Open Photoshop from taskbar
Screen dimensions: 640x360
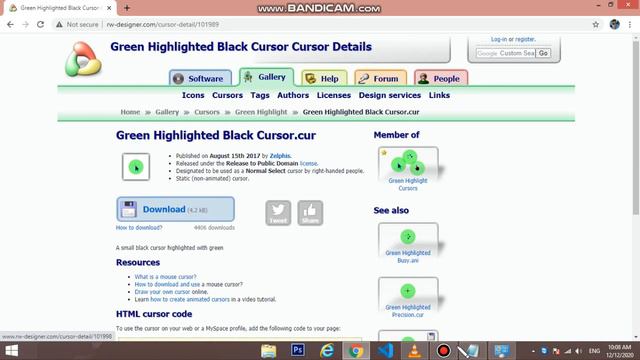point(298,351)
